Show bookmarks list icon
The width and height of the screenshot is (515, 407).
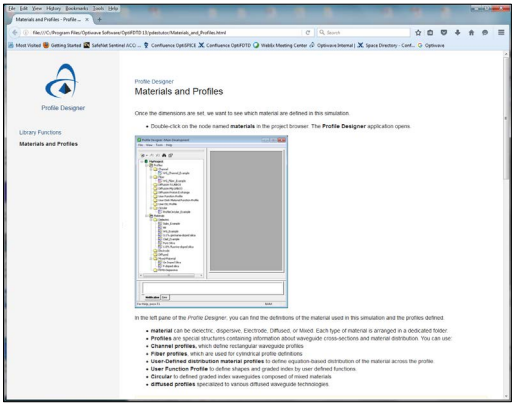[x=430, y=33]
